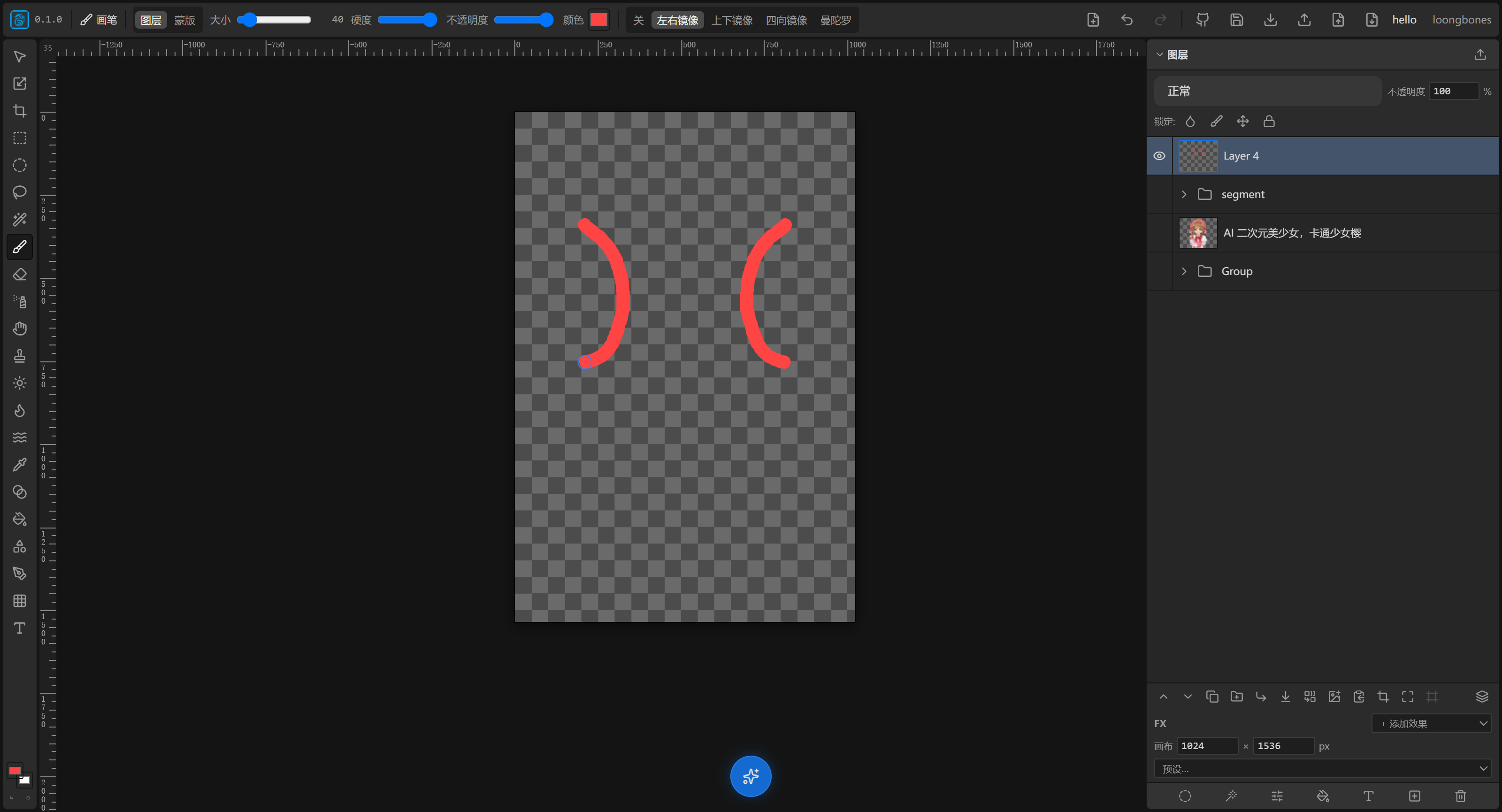The height and width of the screenshot is (812, 1502).
Task: Click the canvas width 1024 field
Action: pyautogui.click(x=1207, y=745)
